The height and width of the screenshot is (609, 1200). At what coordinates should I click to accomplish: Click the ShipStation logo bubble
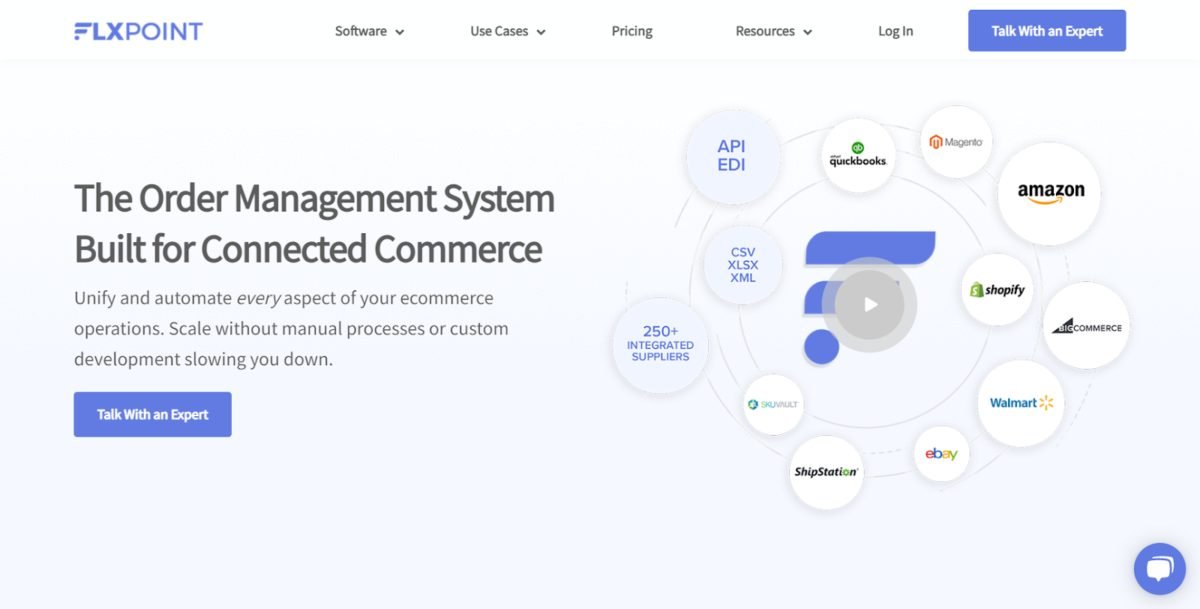tap(826, 472)
